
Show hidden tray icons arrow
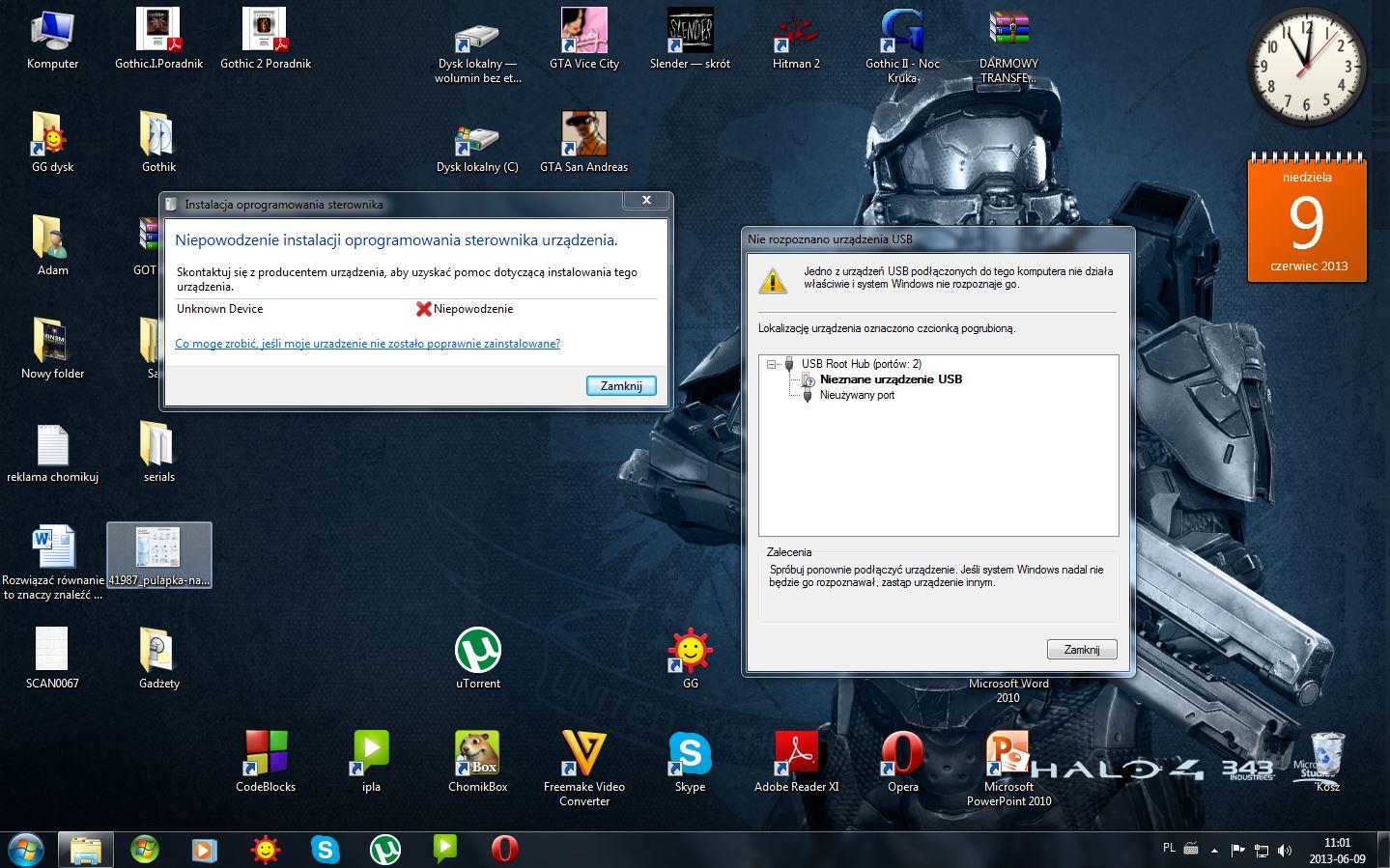point(1214,851)
